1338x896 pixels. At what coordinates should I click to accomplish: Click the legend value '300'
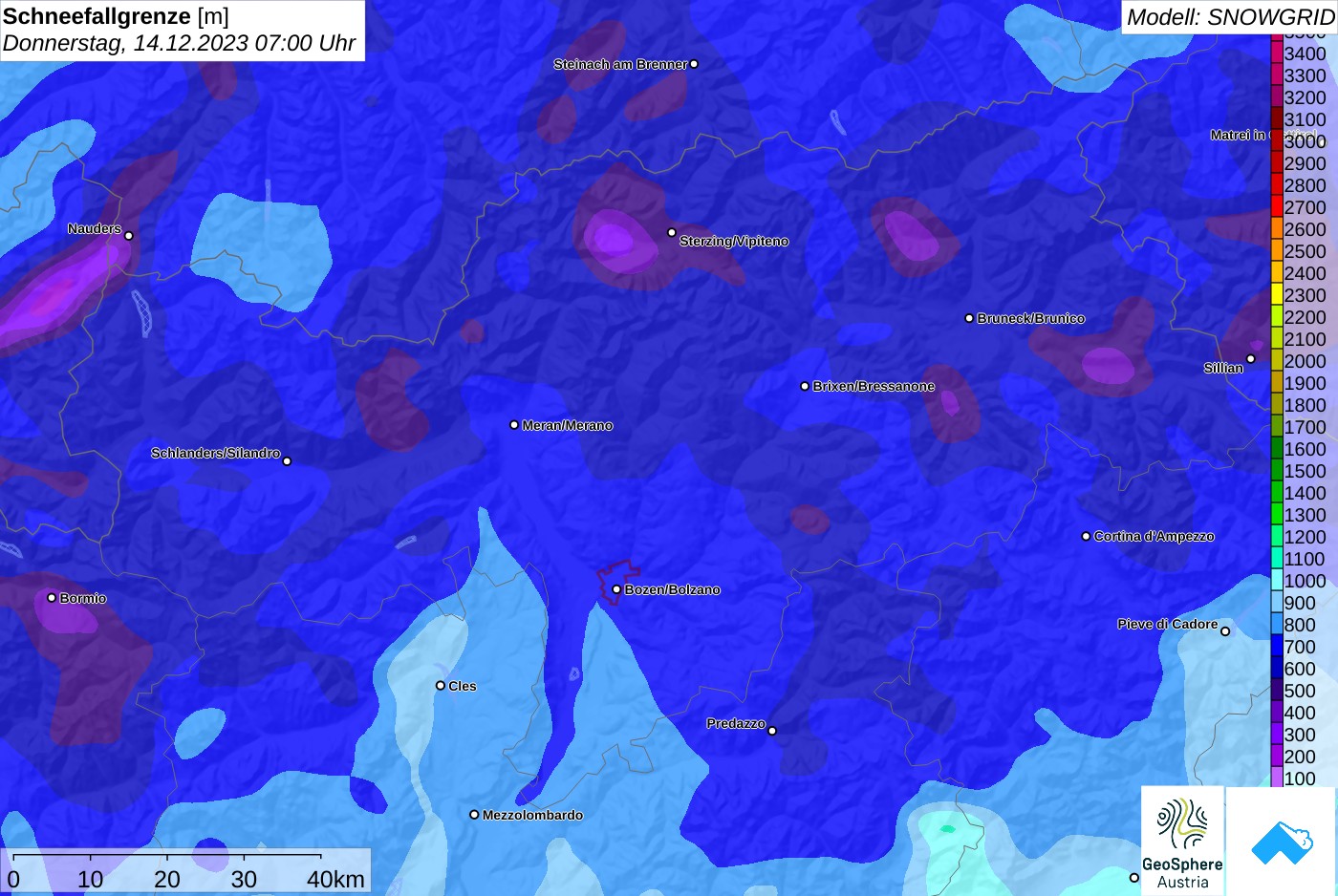(1300, 735)
